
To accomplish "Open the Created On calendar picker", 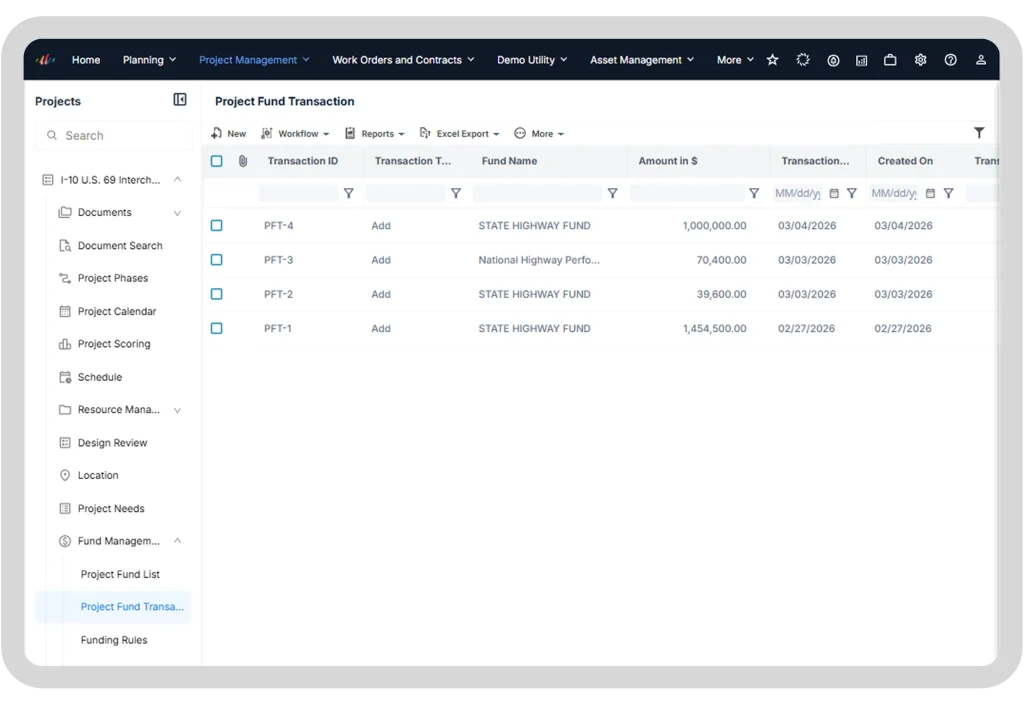I will (x=931, y=193).
